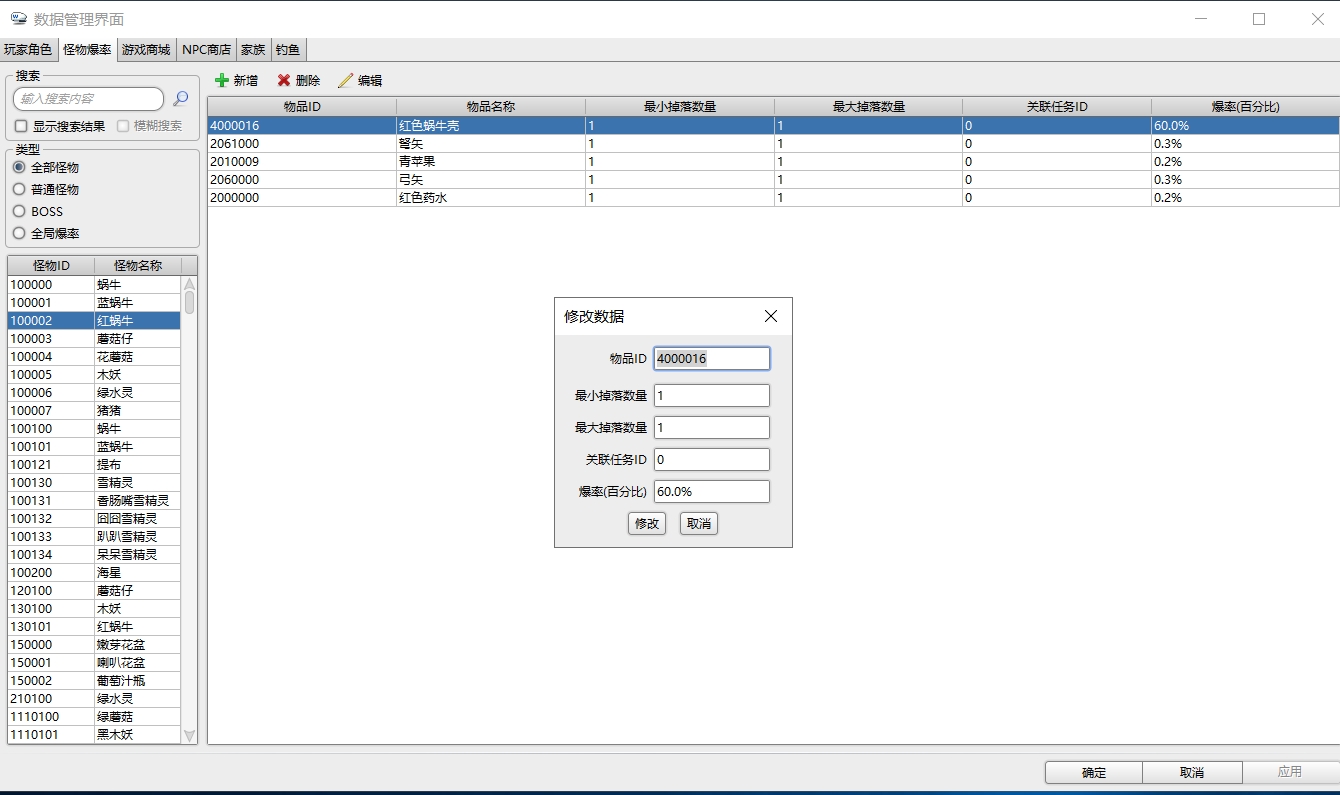Open the 游戏商城 tab

(x=146, y=49)
